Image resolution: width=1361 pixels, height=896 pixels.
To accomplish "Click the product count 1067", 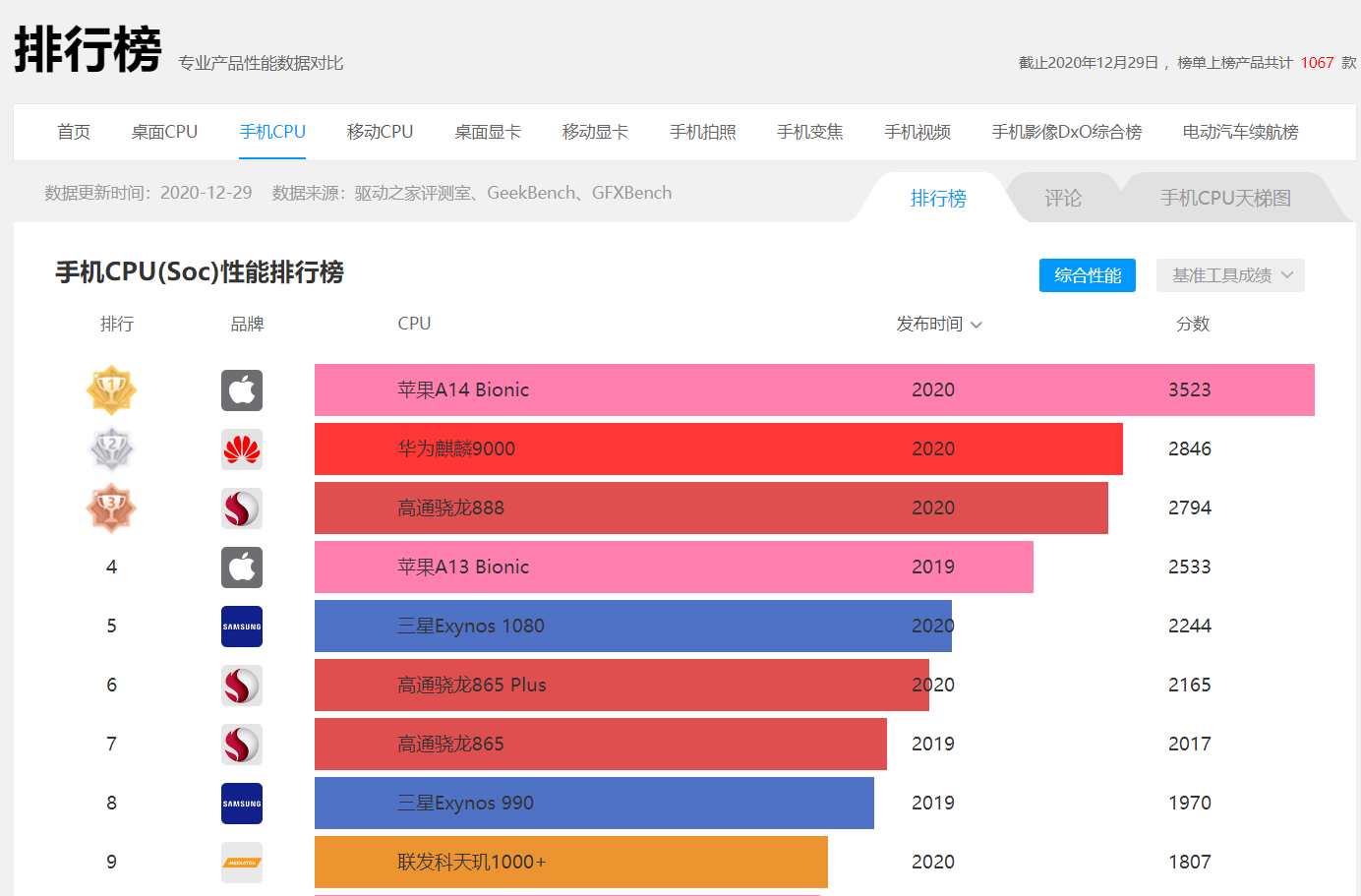I will 1317,63.
